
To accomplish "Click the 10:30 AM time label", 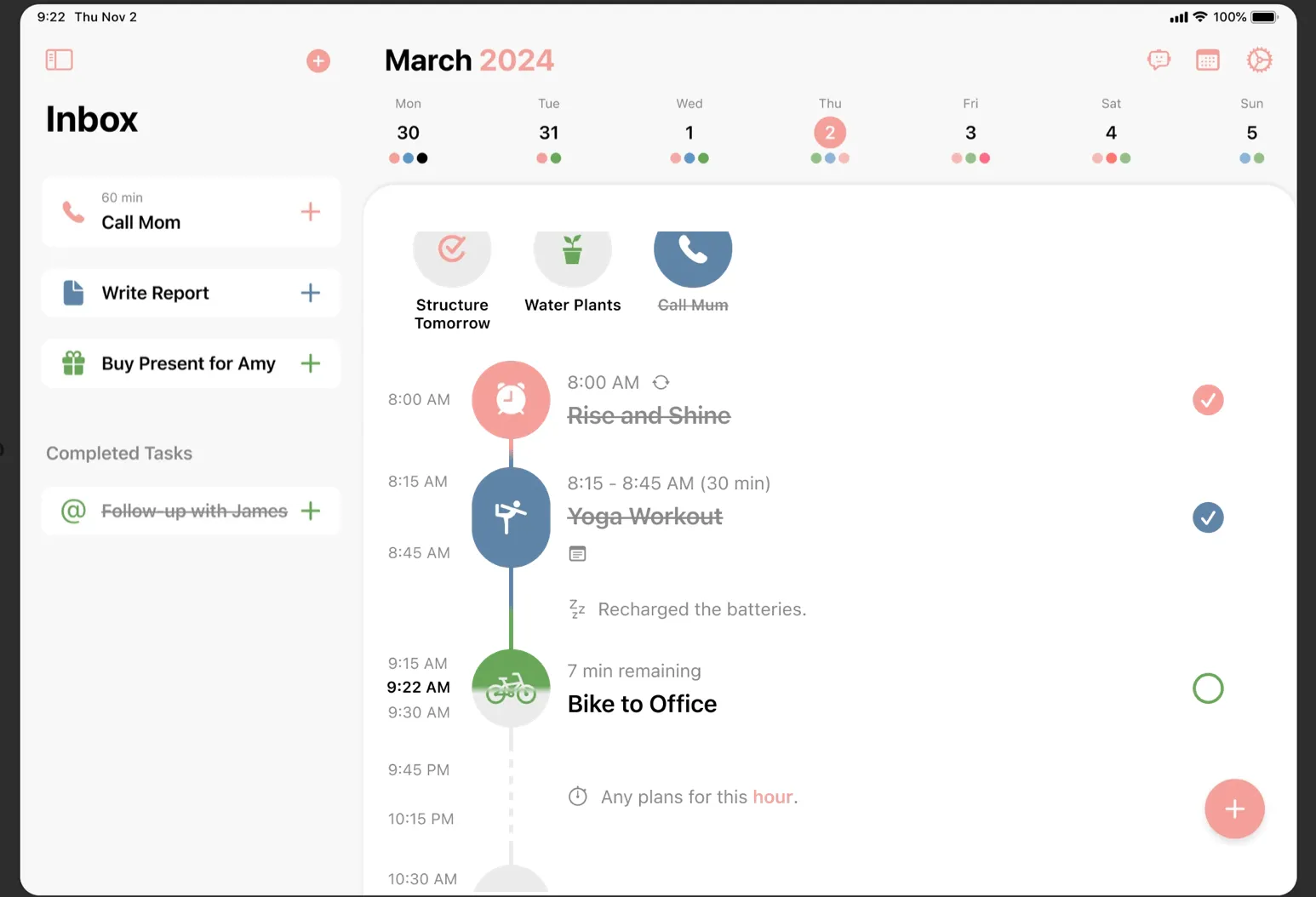I will coord(422,879).
